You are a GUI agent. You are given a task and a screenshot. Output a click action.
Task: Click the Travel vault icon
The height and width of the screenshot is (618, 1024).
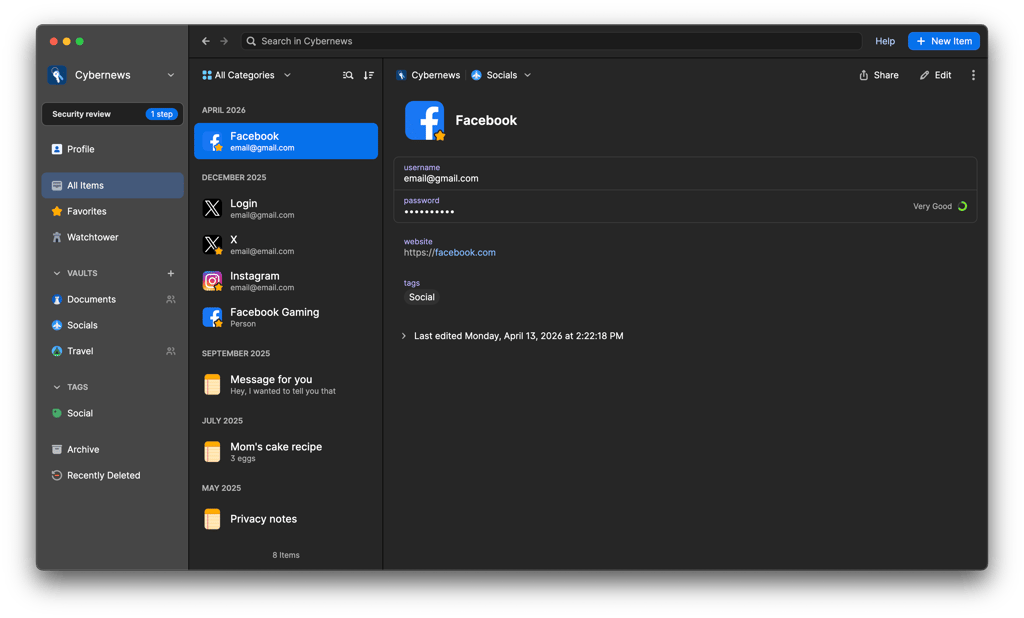[x=57, y=351]
